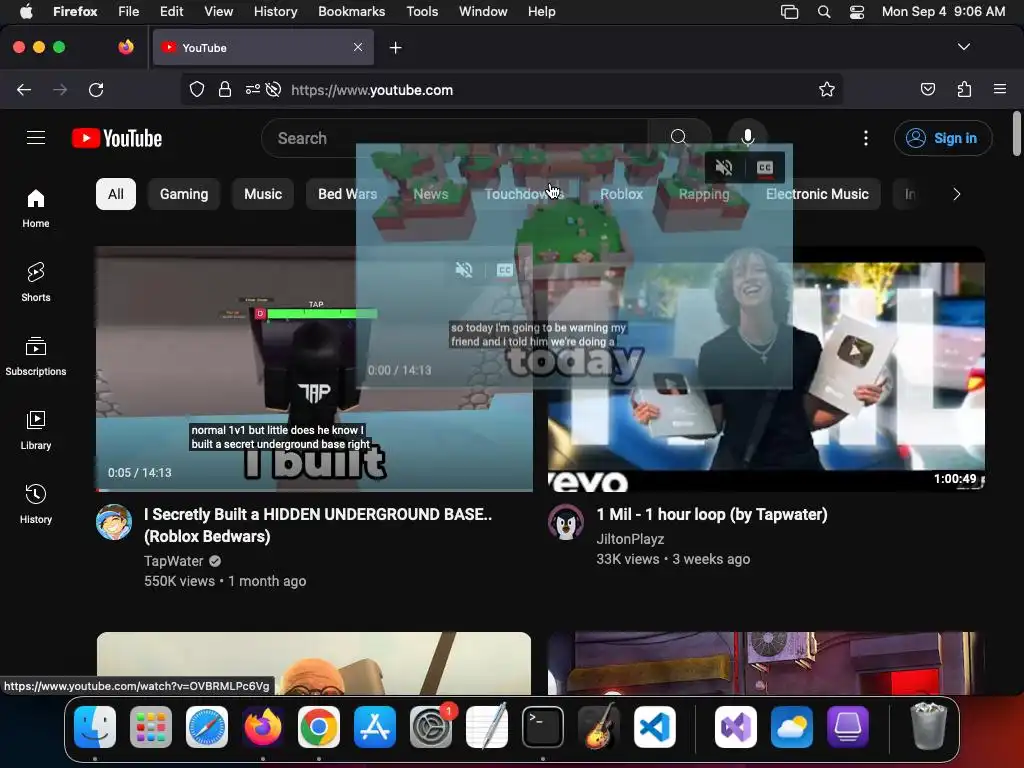
Task: Click the search magnifier button
Action: click(x=679, y=138)
